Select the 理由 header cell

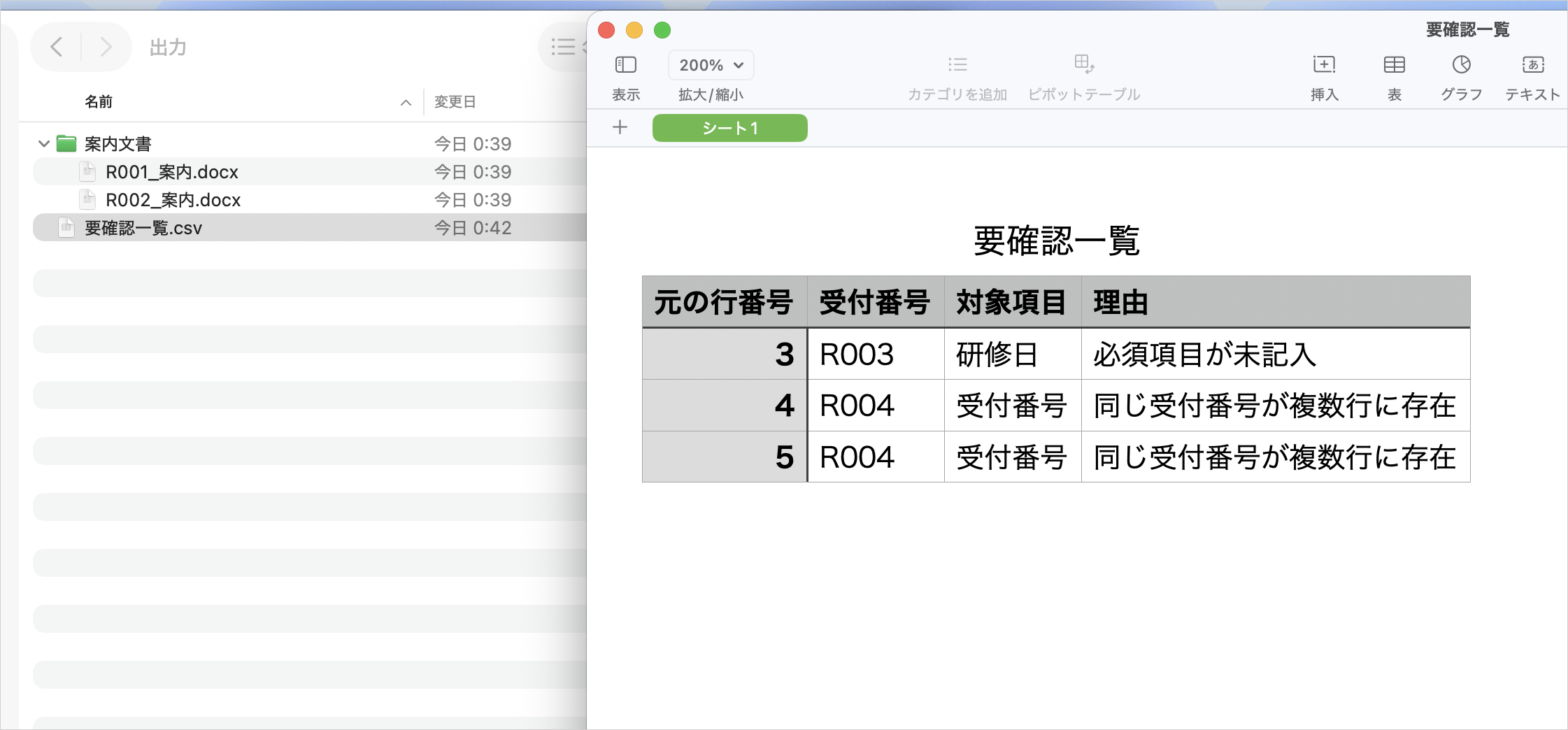pos(1276,302)
